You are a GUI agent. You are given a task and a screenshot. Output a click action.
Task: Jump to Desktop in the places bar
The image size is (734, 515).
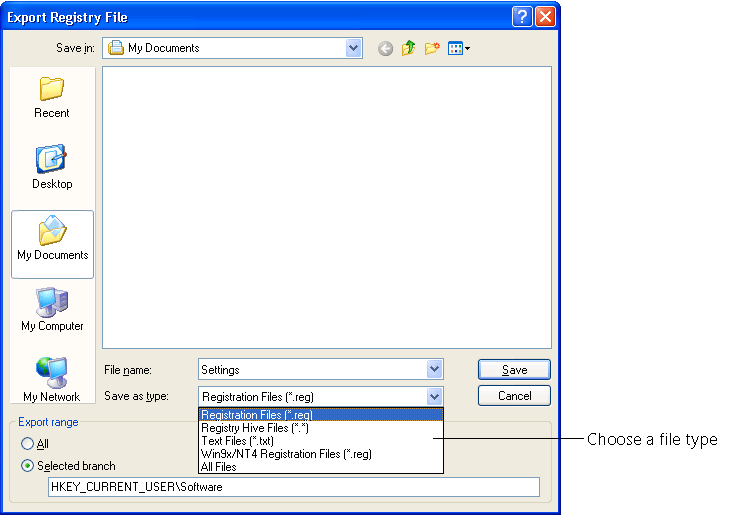(52, 167)
